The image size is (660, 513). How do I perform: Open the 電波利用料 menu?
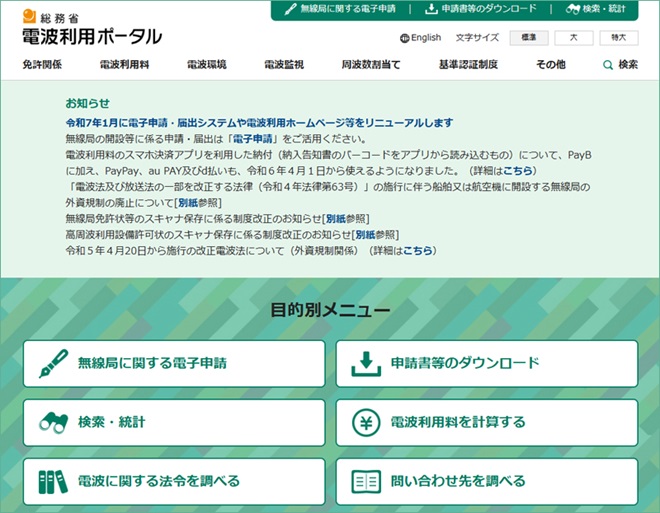[124, 65]
